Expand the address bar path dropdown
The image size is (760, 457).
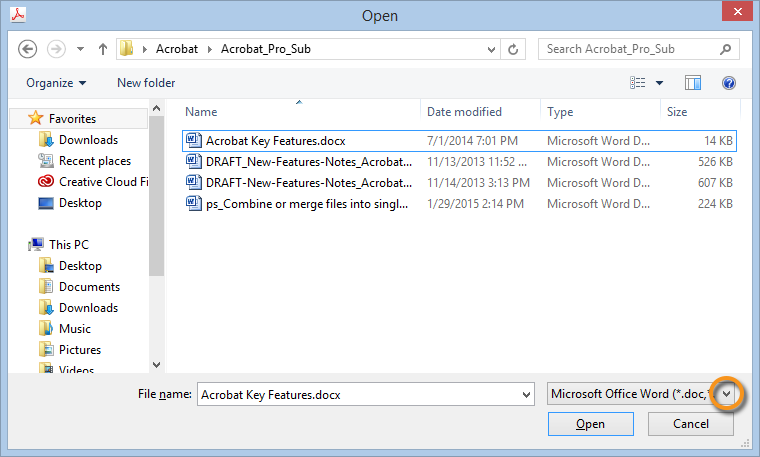(491, 48)
